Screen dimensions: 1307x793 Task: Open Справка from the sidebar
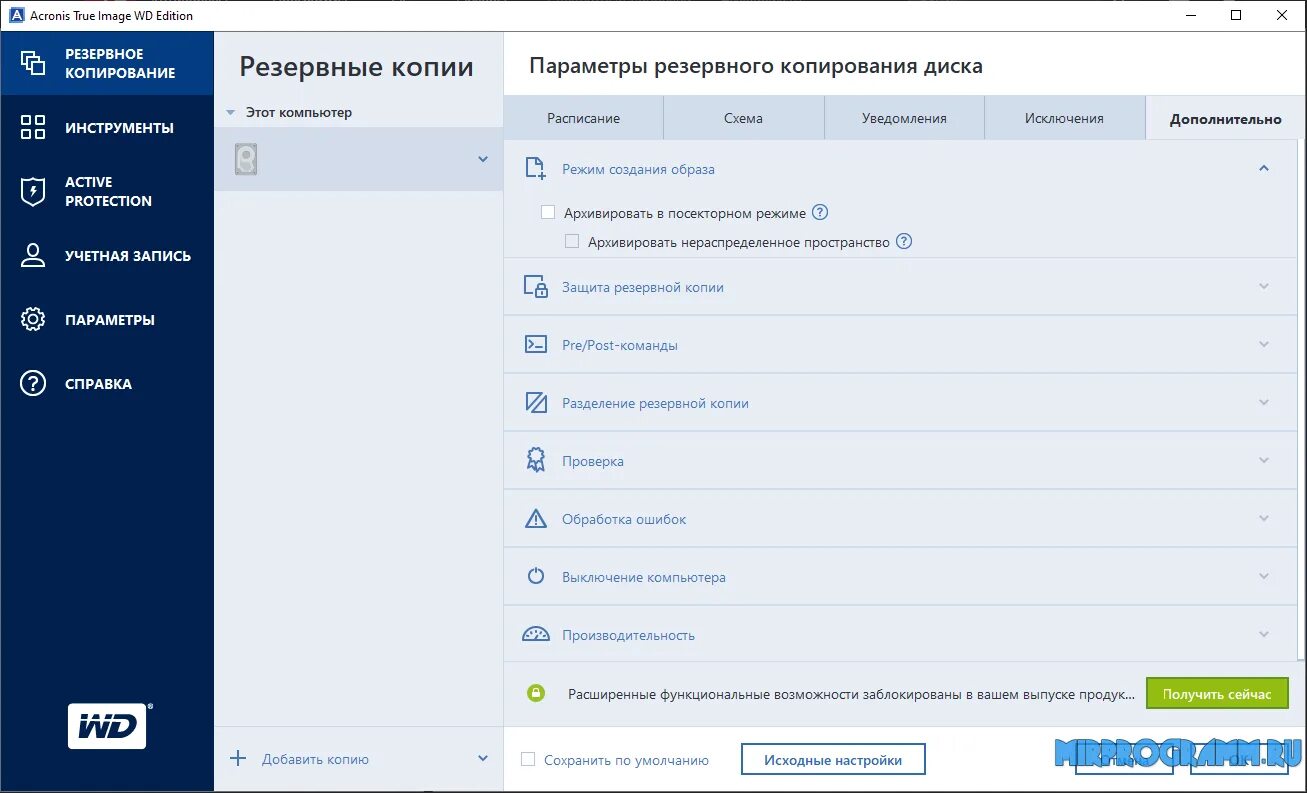[107, 383]
